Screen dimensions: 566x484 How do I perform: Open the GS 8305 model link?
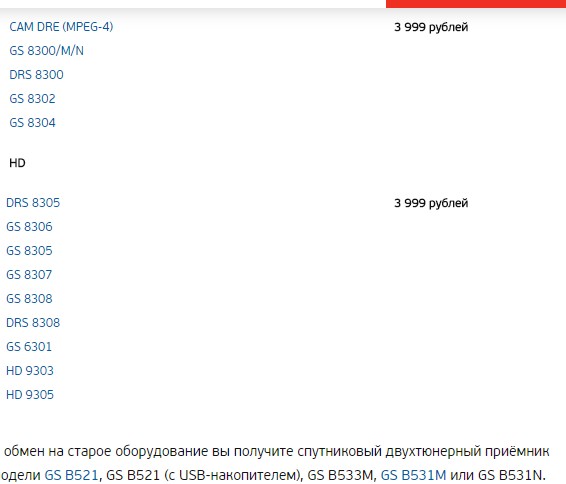[x=29, y=250]
